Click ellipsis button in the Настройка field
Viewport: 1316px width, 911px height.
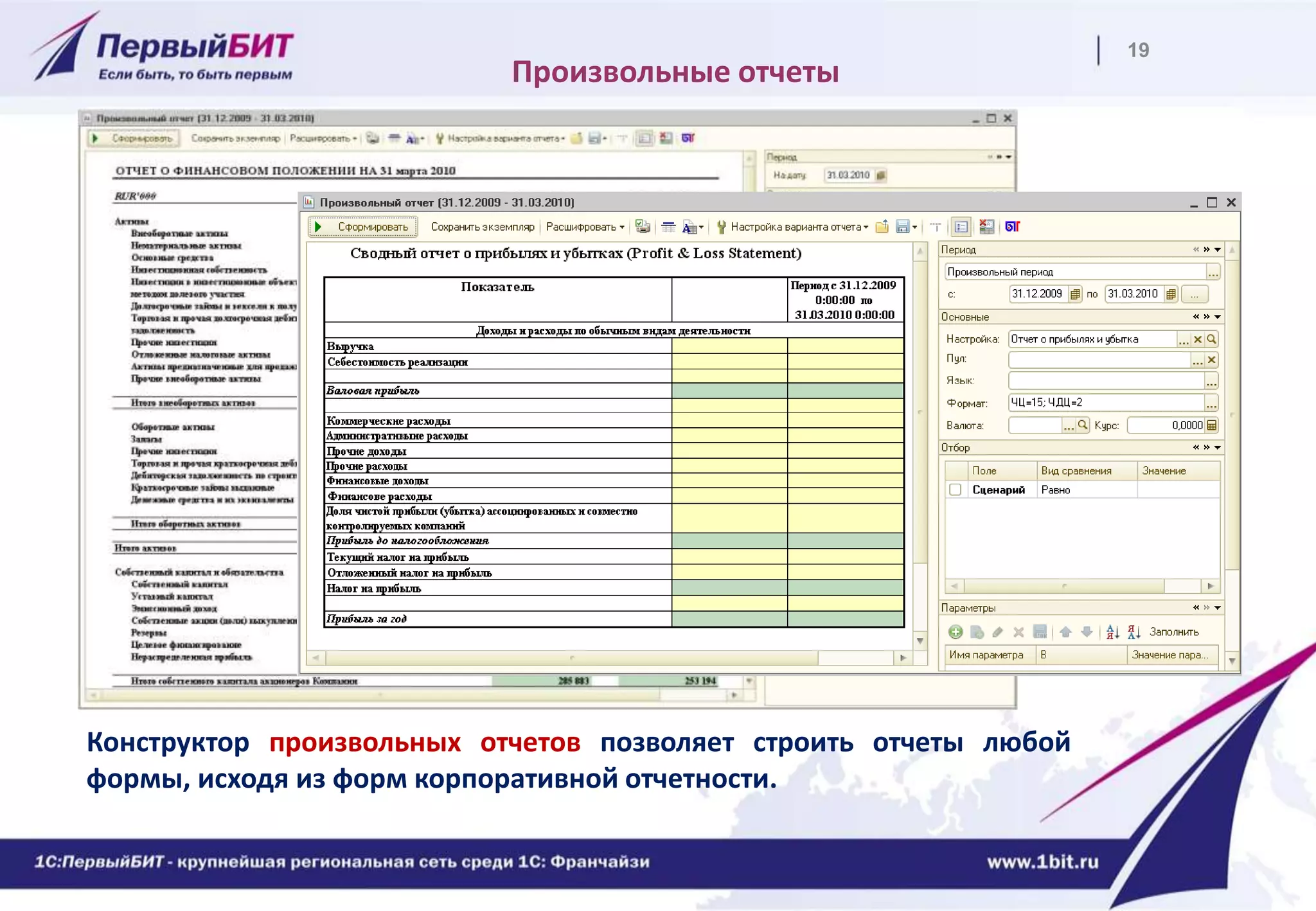point(1184,339)
